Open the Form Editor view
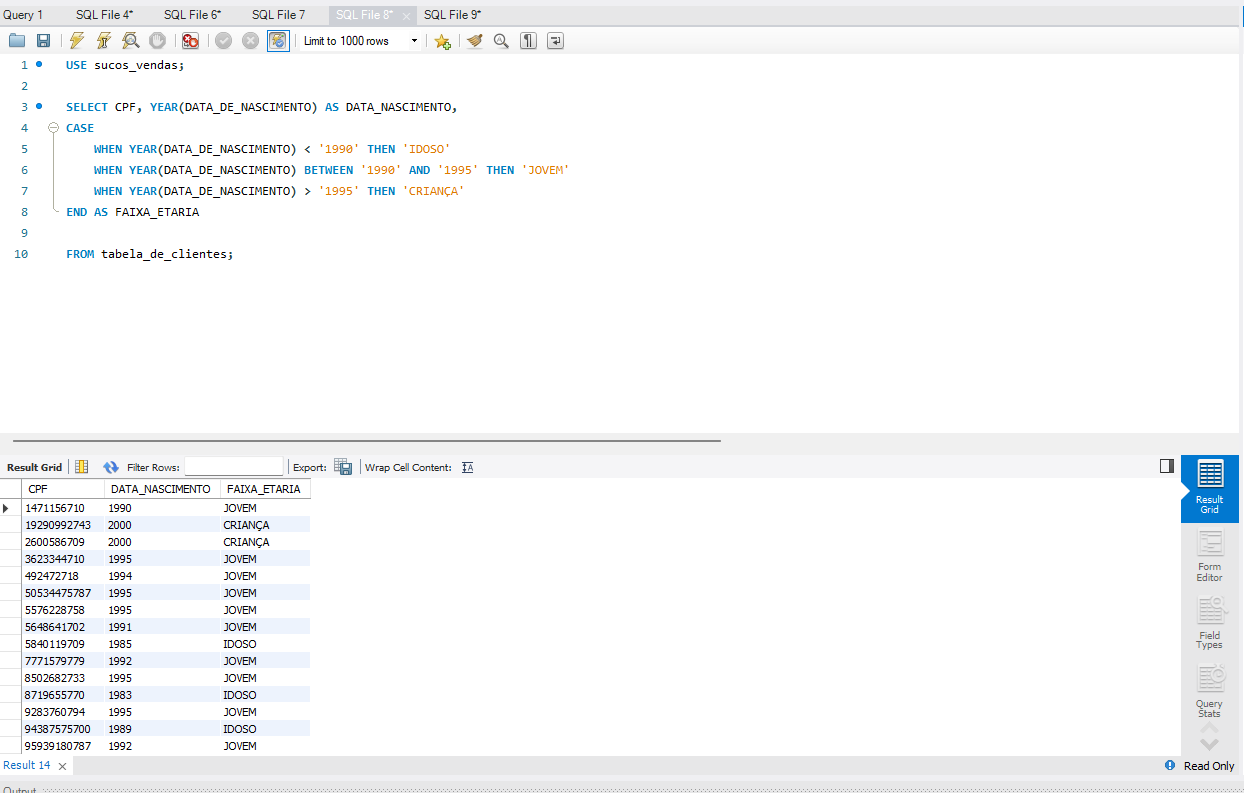Viewport: 1244px width, 793px height. click(1209, 555)
